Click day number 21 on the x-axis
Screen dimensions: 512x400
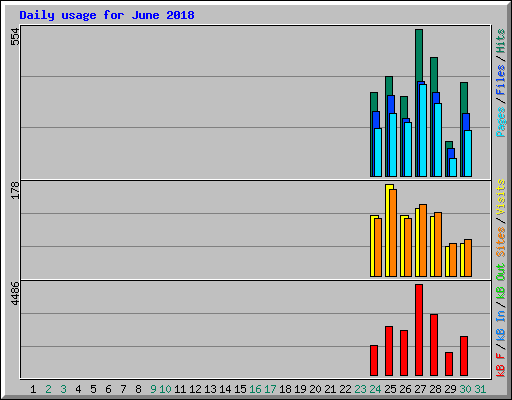tap(330, 389)
